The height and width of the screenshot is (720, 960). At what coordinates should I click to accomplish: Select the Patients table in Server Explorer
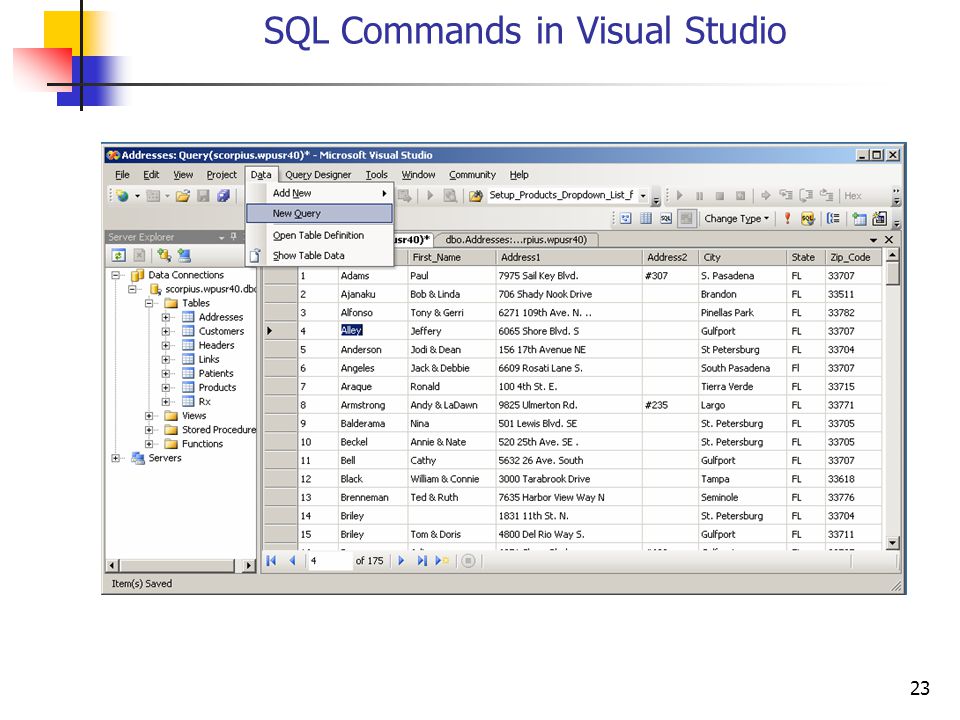[216, 373]
